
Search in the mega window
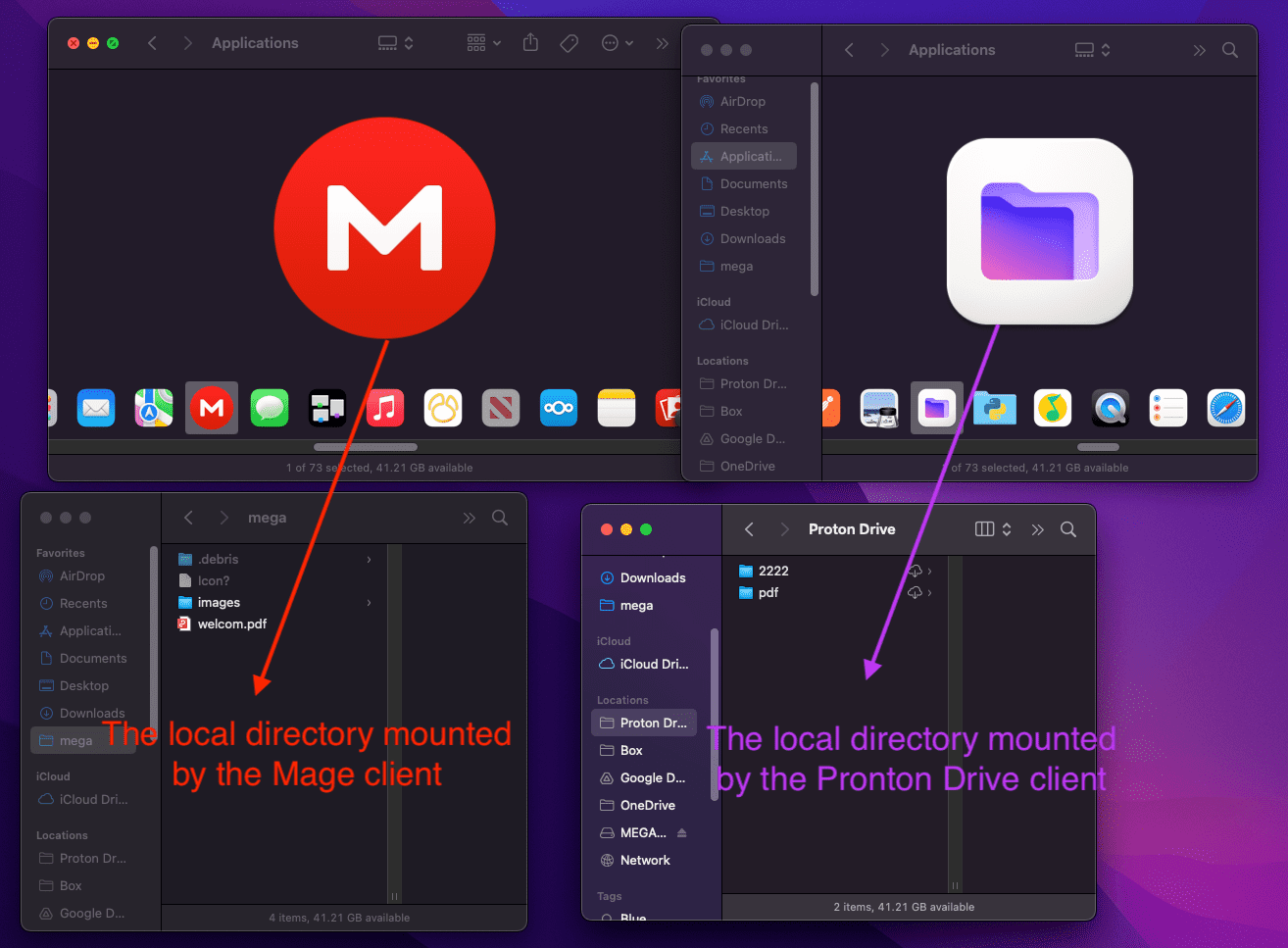[500, 518]
